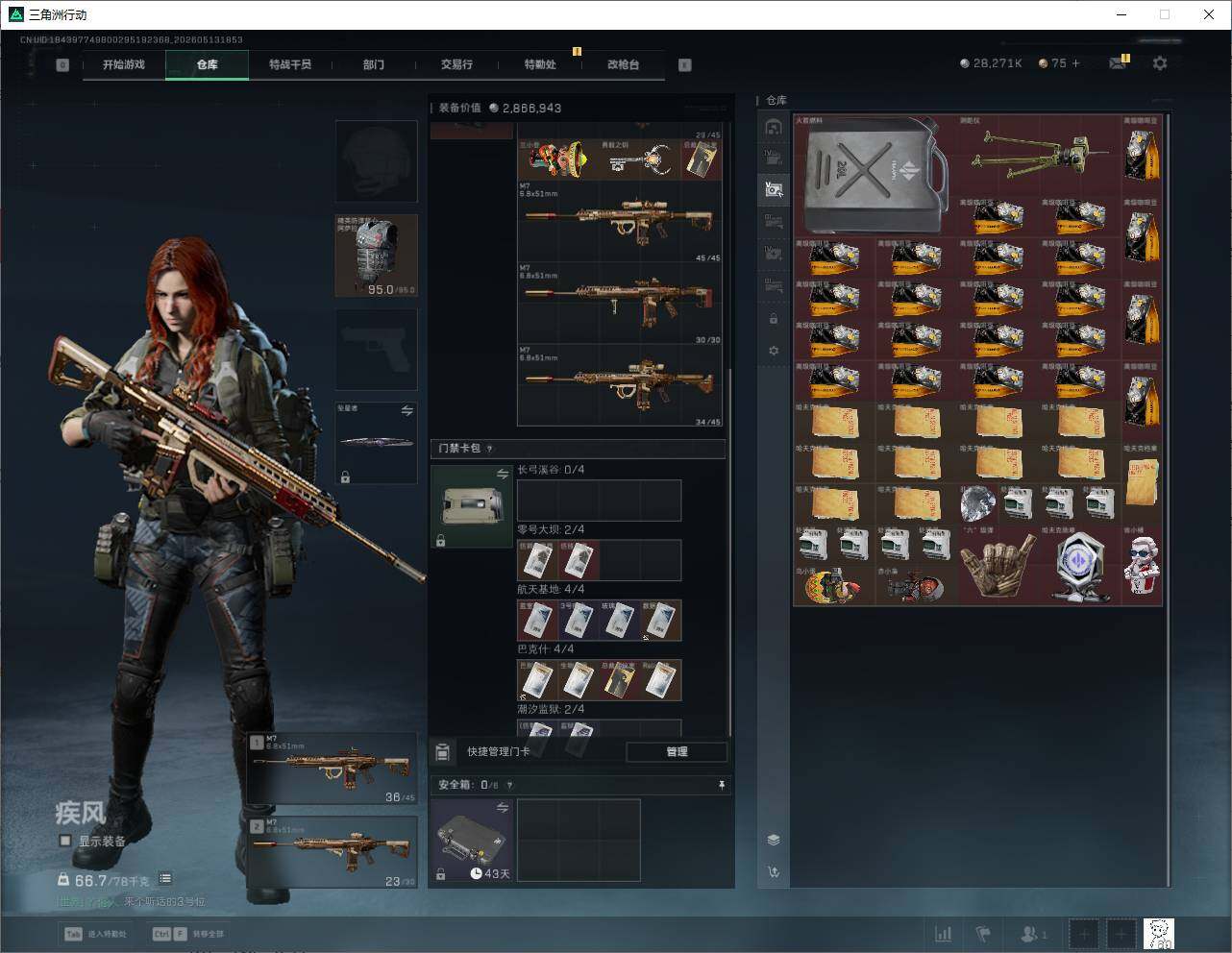Select the weapon slot 2 M7 rifle

[333, 852]
